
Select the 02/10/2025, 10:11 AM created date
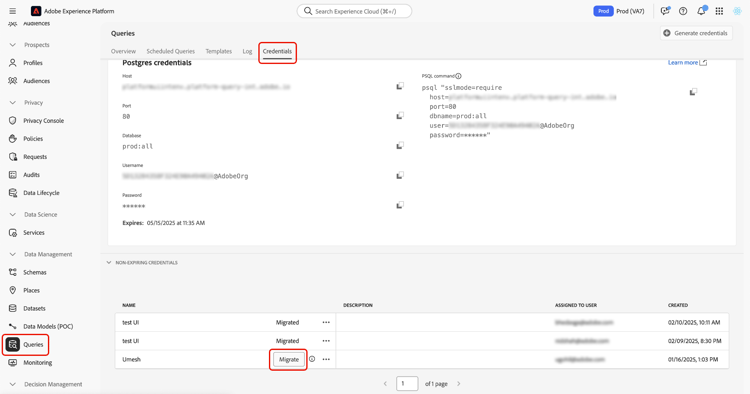[694, 323]
